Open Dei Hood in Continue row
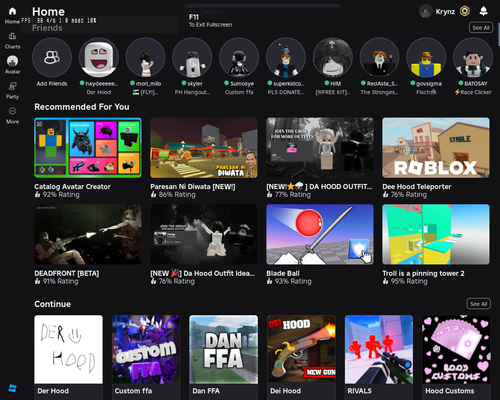This screenshot has height=400, width=500. point(301,349)
